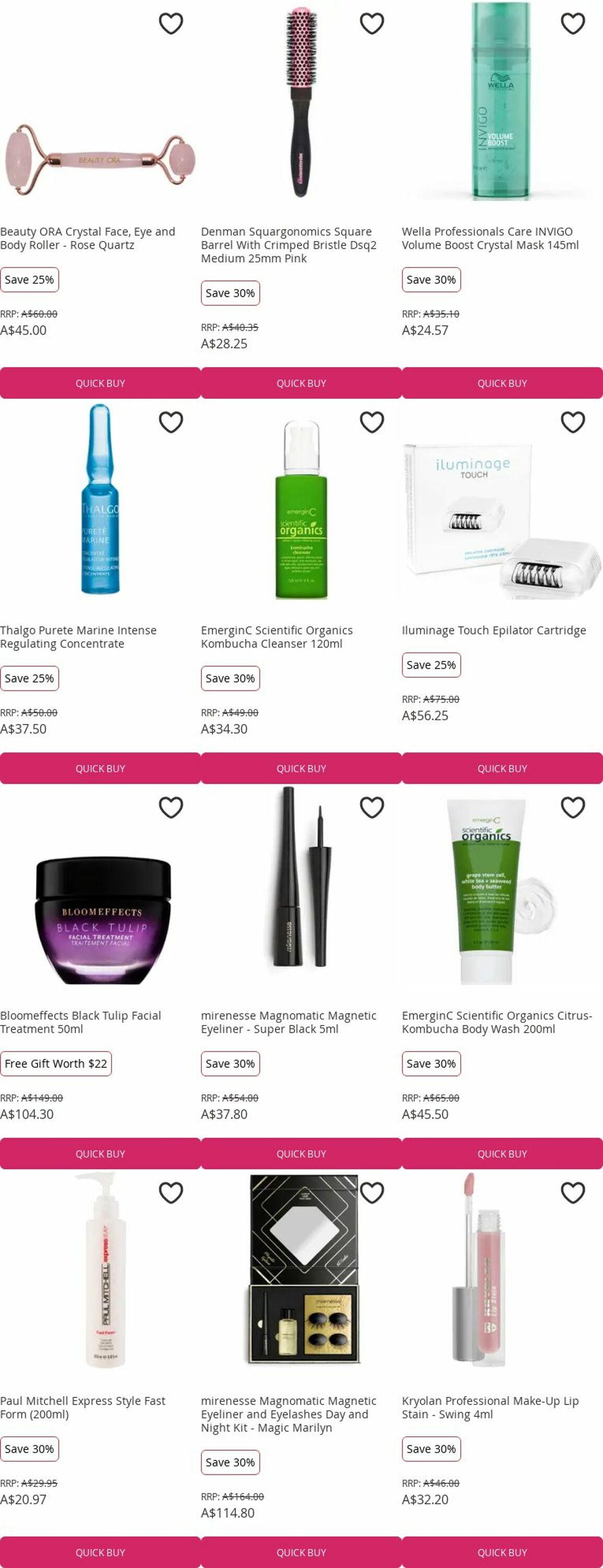Click heart icon on Wella INVIGO mask
This screenshot has height=1568, width=603.
pos(573,24)
